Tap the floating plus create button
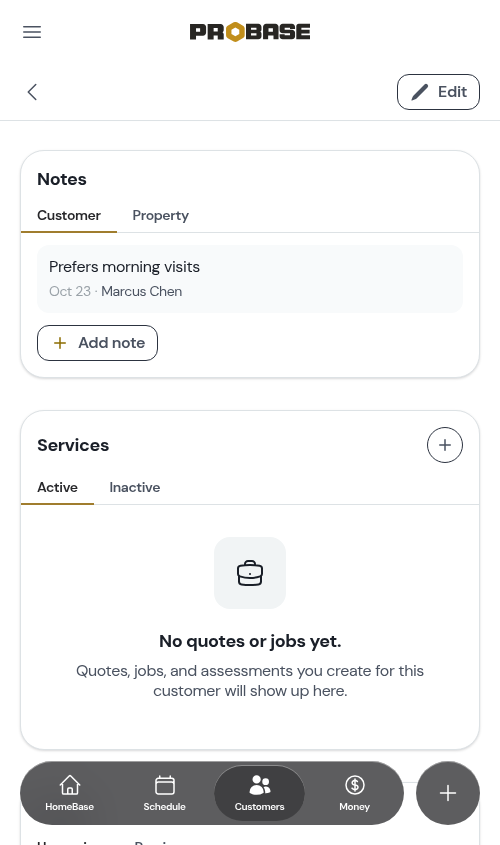Screen dimensions: 500x845 point(448,793)
